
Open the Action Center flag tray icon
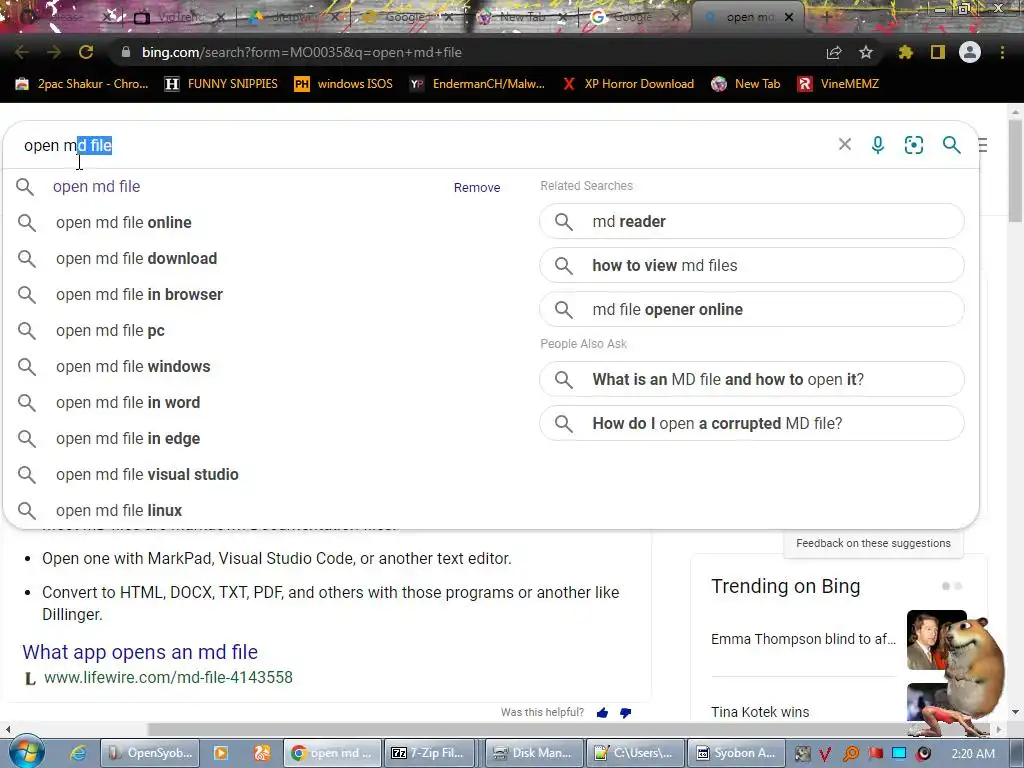(x=874, y=754)
